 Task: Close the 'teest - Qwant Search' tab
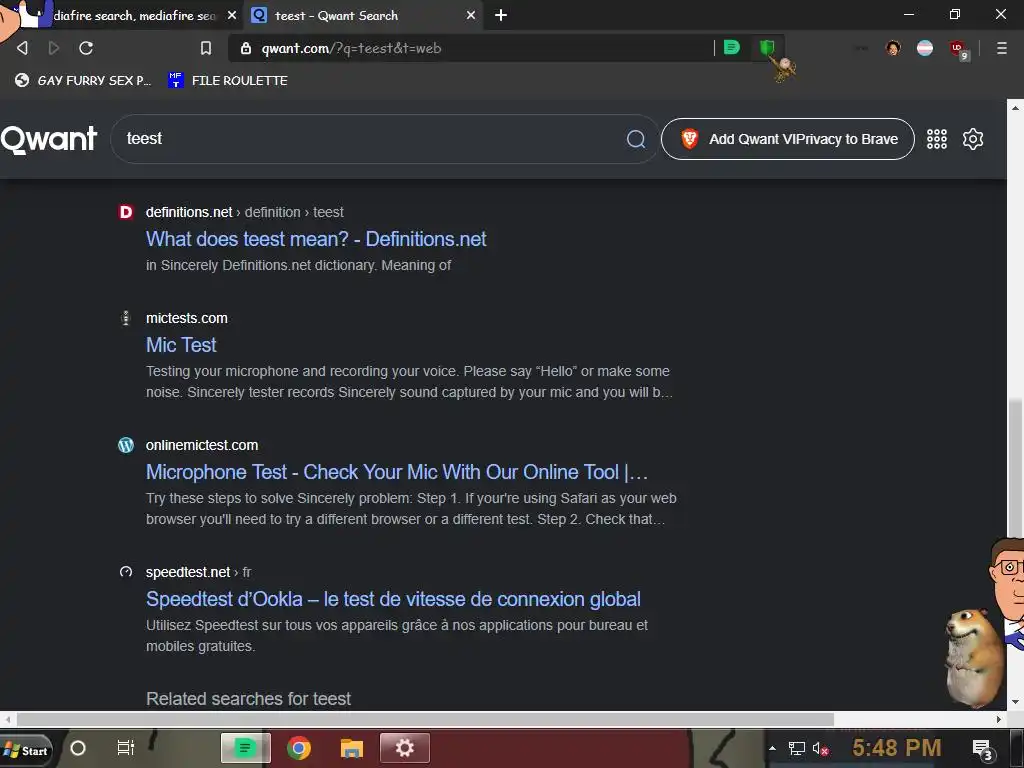(471, 15)
